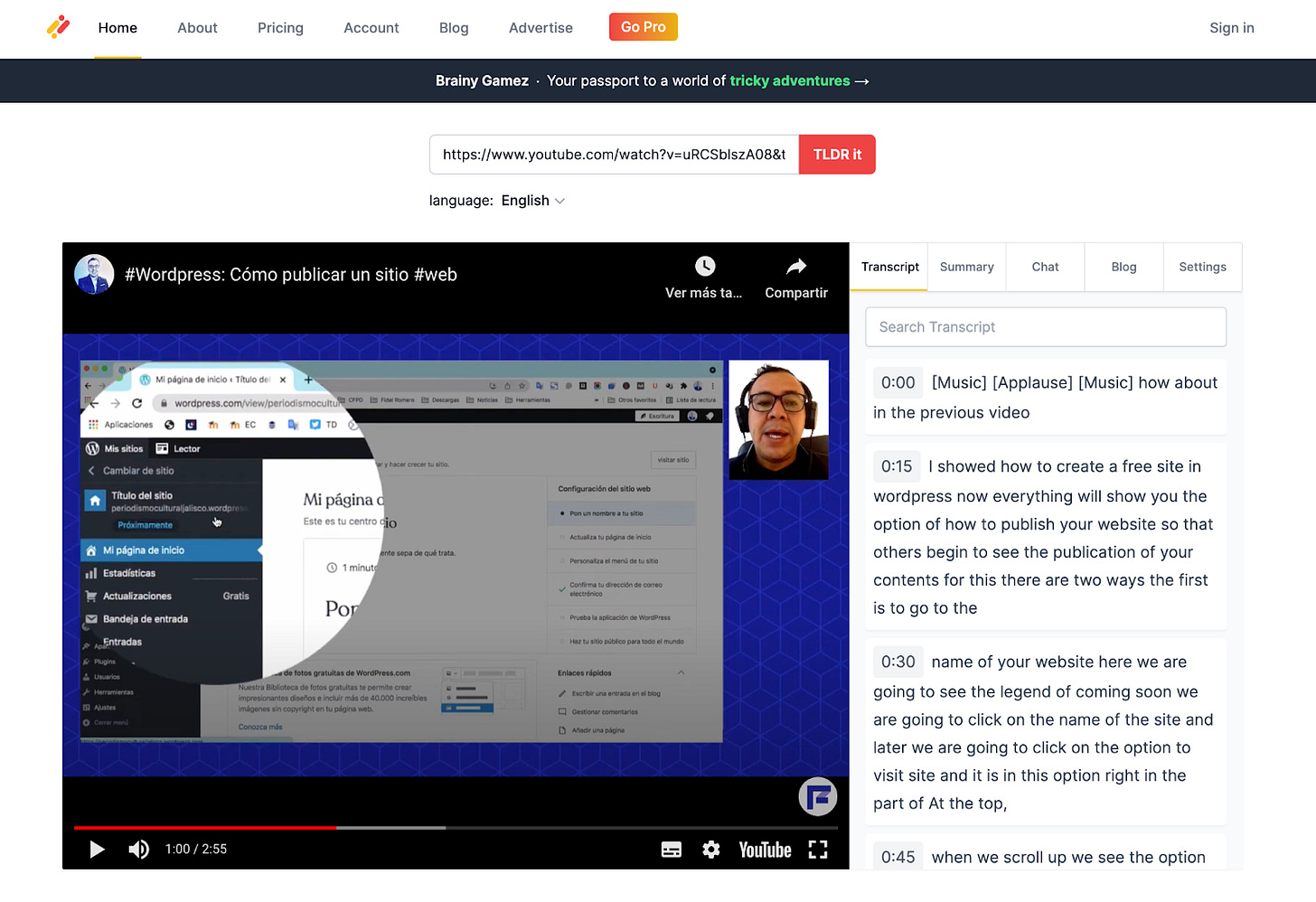Enter fullscreen mode
This screenshot has width=1316, height=902.
click(x=818, y=850)
